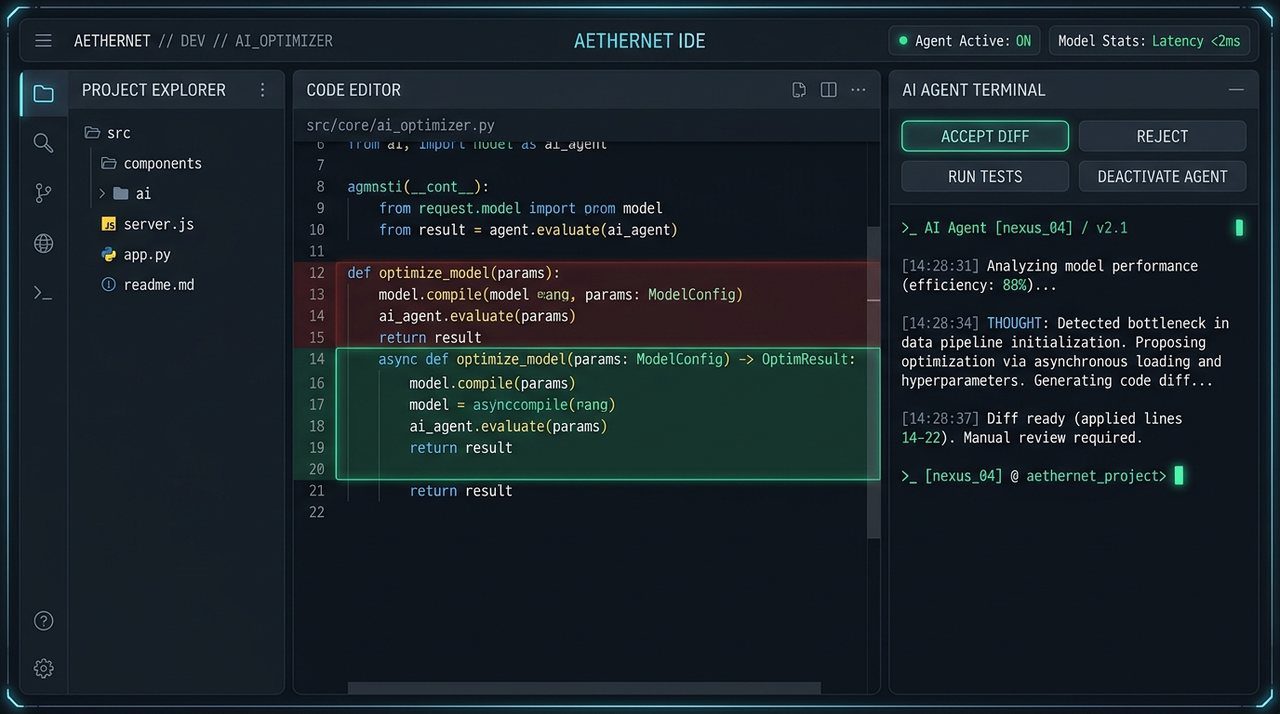Open server.js in the explorer
Viewport: 1280px width, 714px height.
[x=176, y=224]
